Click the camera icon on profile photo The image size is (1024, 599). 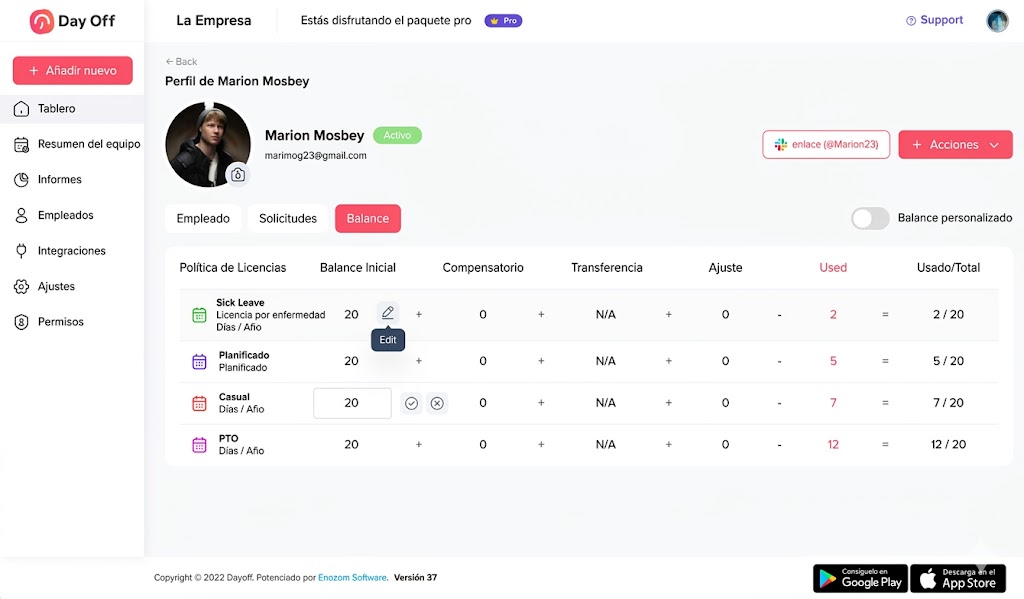238,174
